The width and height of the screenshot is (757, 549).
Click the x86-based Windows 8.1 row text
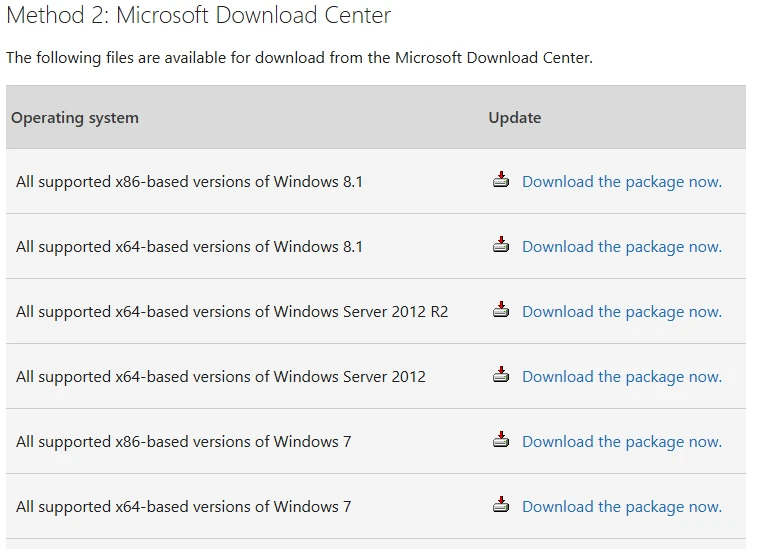pyautogui.click(x=189, y=182)
